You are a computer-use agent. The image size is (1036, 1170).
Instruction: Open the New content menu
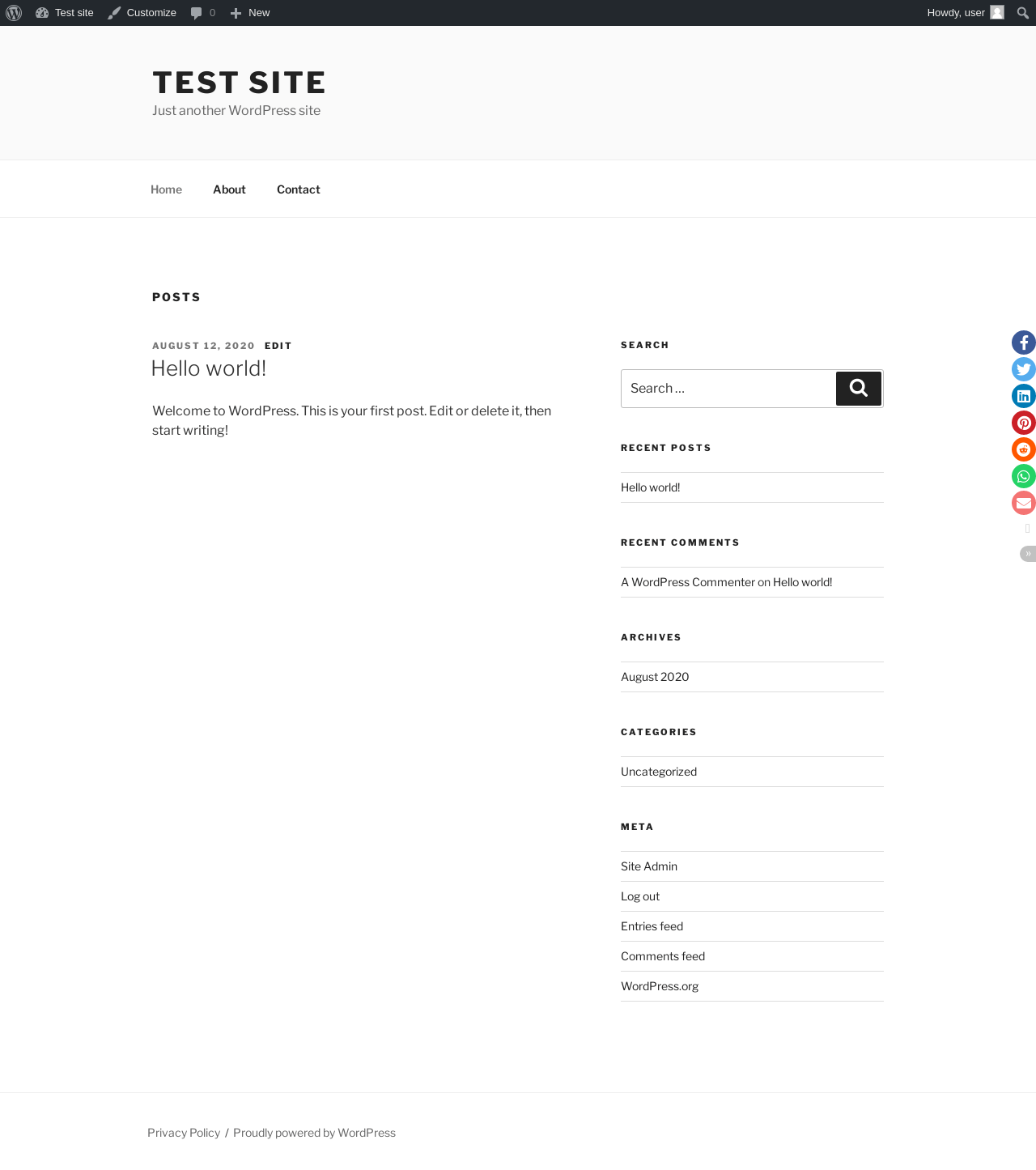[250, 13]
